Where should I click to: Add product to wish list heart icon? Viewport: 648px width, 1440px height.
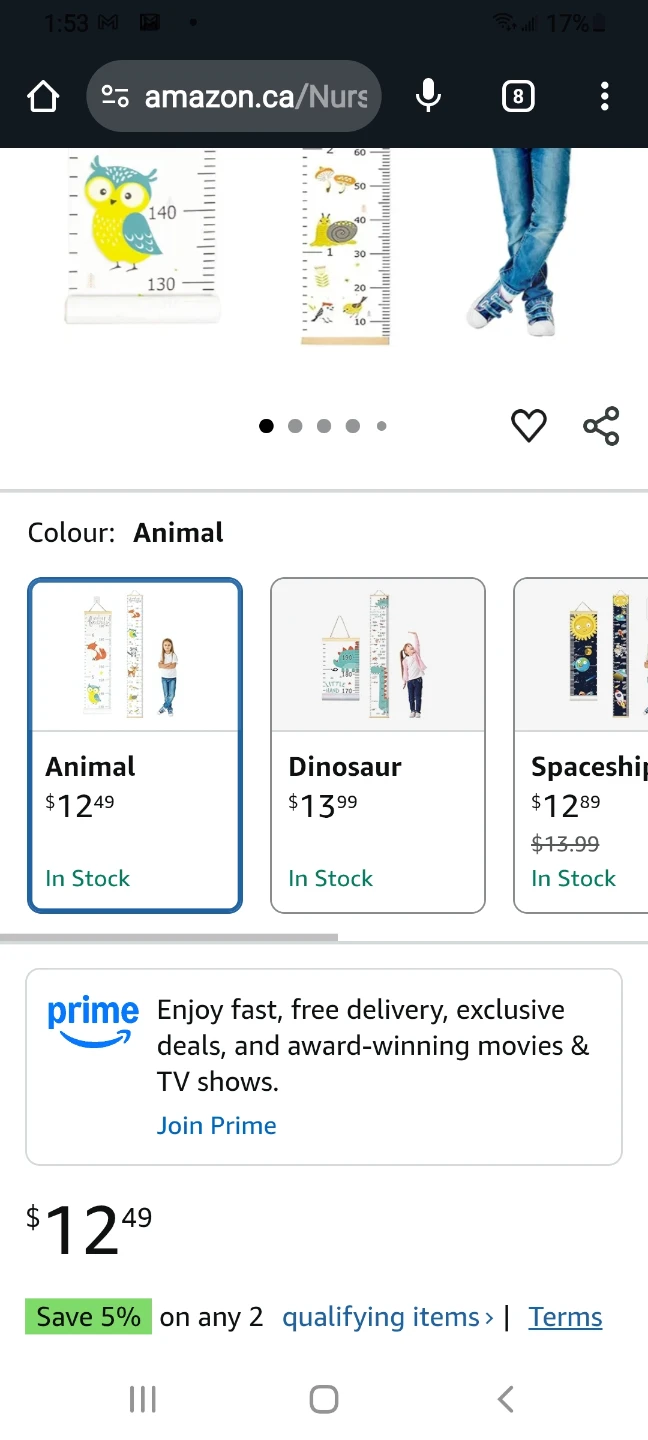[529, 426]
